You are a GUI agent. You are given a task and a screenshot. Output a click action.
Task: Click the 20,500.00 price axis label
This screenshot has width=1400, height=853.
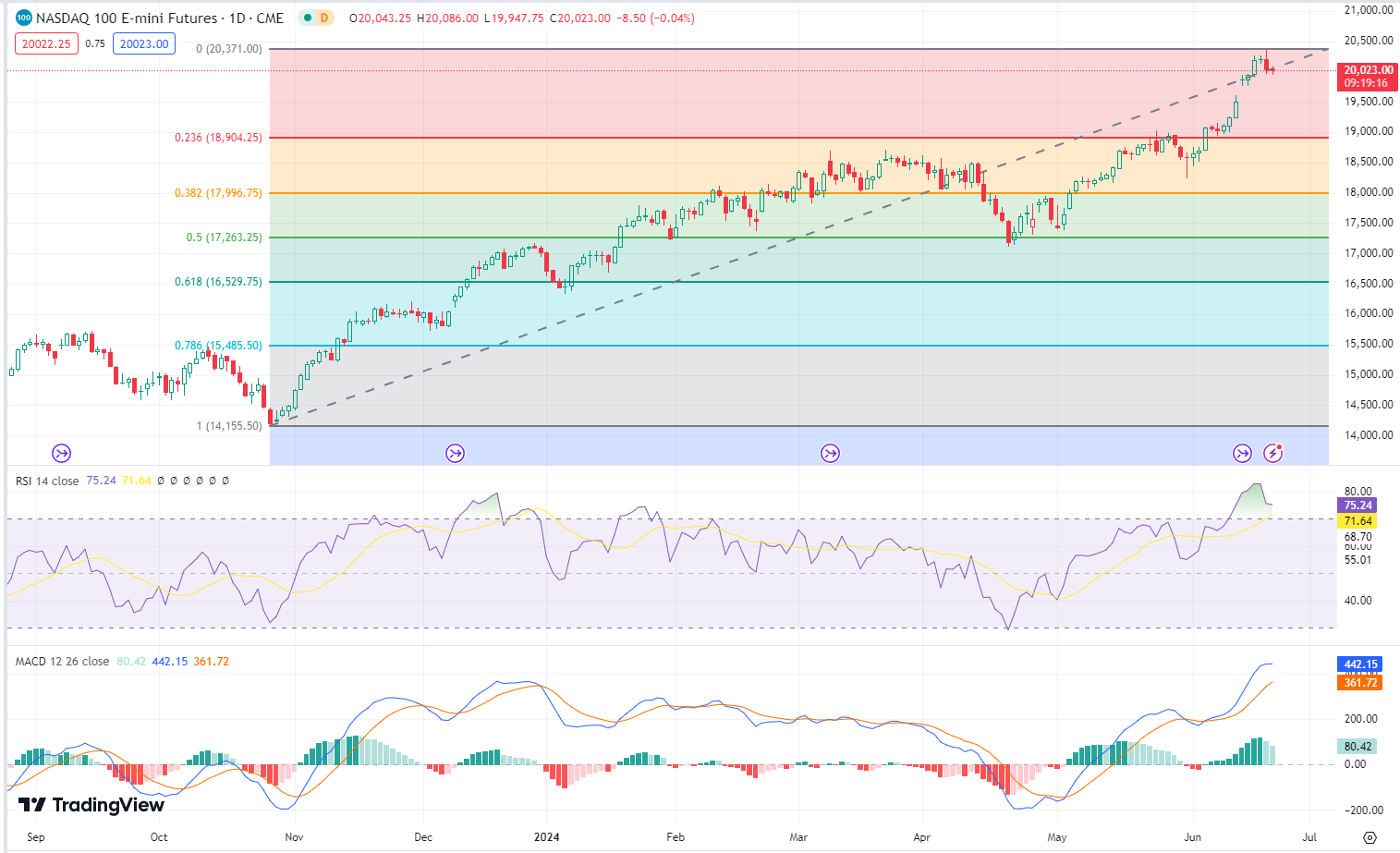click(x=1369, y=41)
